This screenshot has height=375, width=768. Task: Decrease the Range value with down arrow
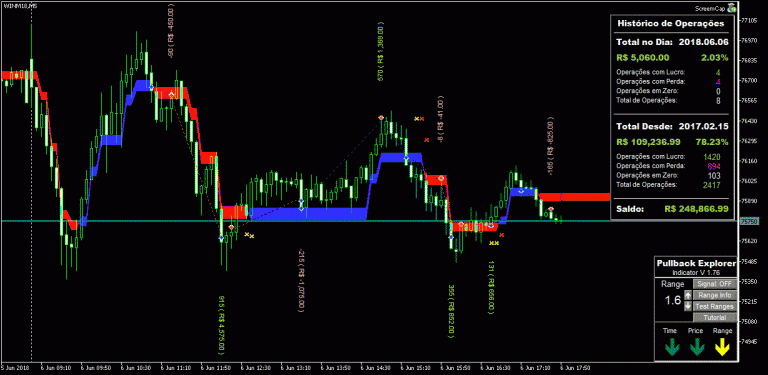point(688,306)
